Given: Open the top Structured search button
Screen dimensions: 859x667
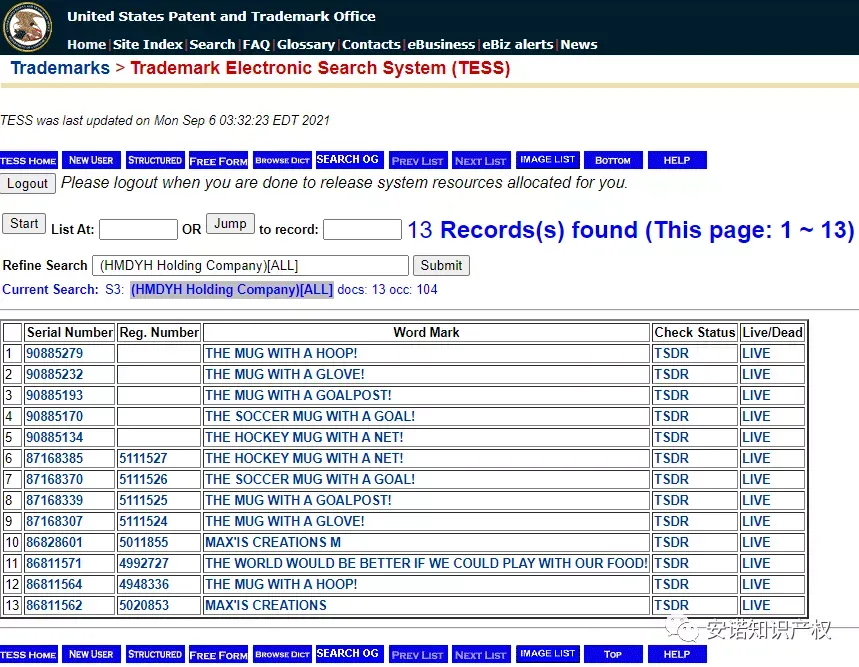Looking at the screenshot, I should [x=155, y=160].
